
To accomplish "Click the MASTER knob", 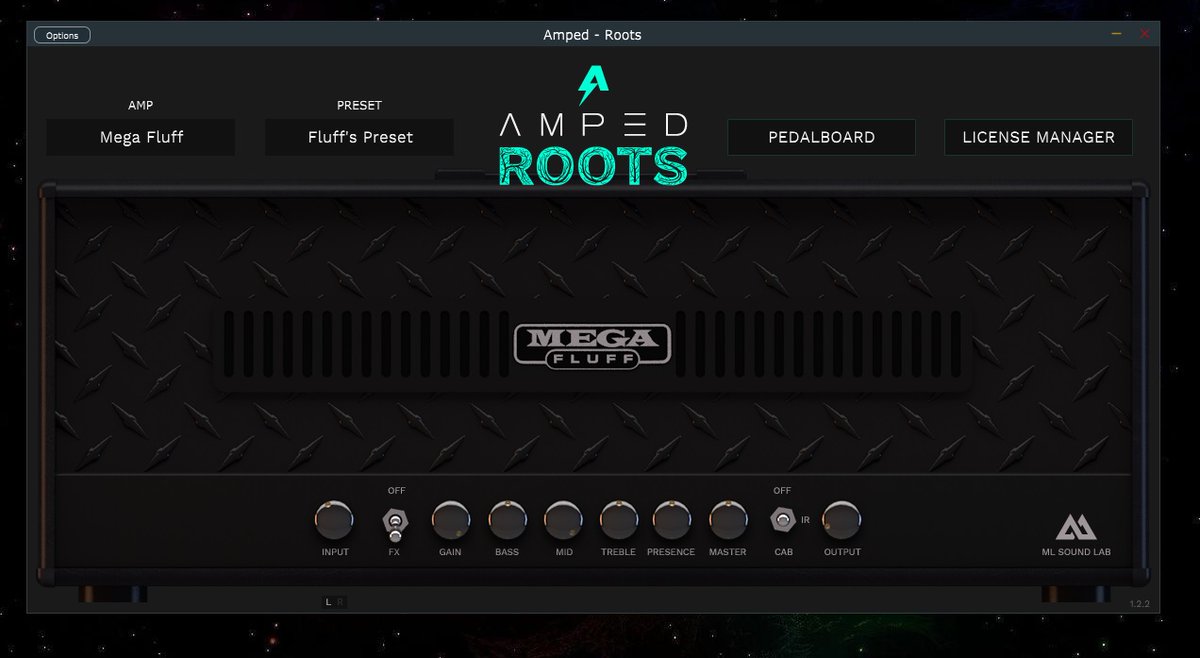I will click(728, 520).
